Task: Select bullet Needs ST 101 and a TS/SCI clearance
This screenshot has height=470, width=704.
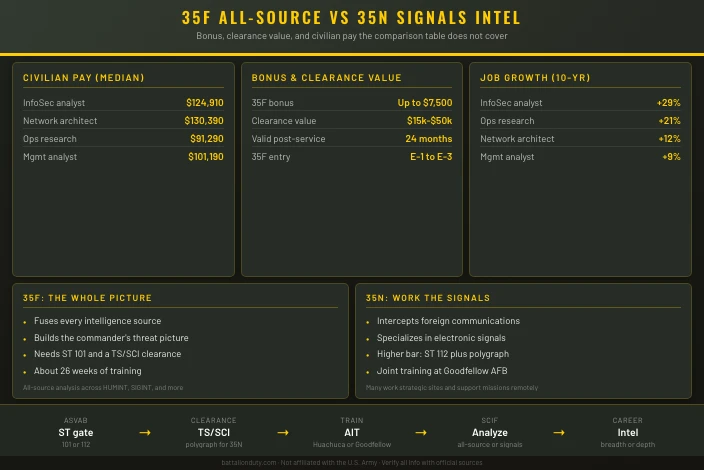Action: tap(108, 354)
